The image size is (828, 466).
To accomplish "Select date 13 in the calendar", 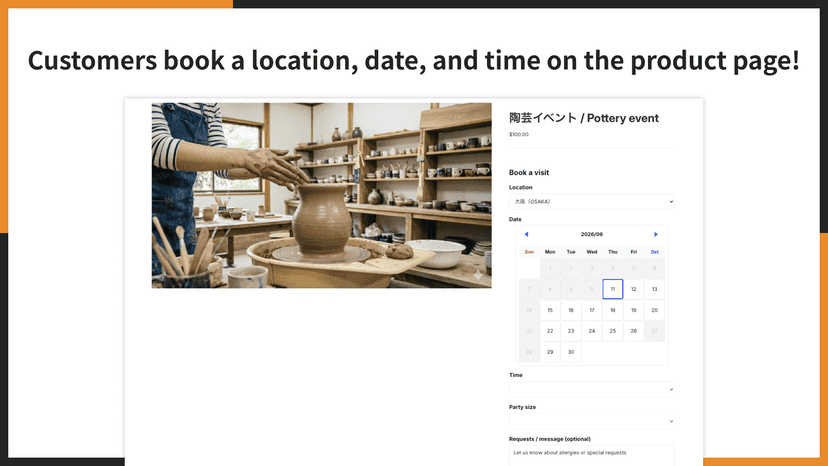I will 654,289.
